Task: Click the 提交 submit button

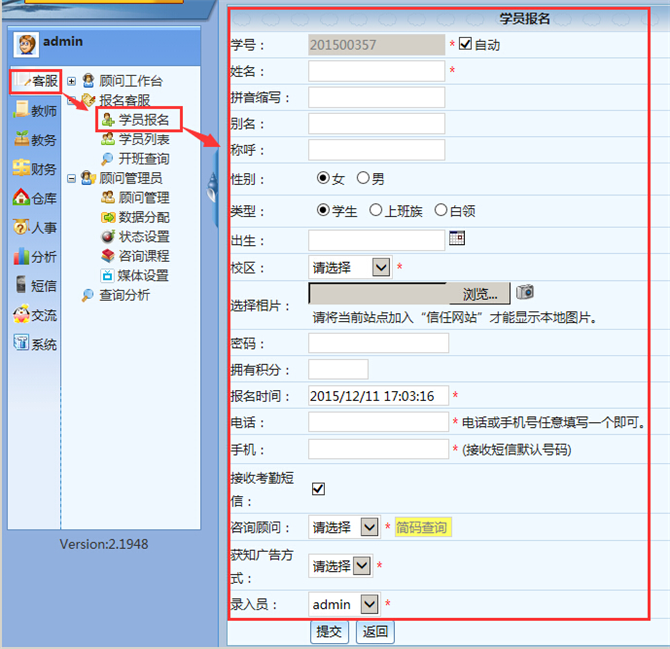Action: tap(329, 631)
